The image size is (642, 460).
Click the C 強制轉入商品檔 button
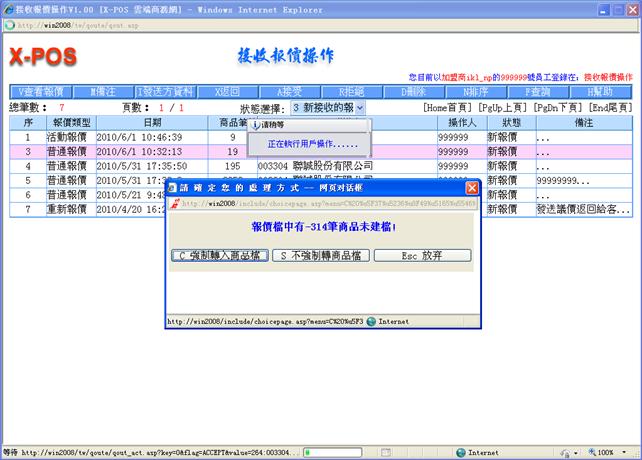pos(217,256)
